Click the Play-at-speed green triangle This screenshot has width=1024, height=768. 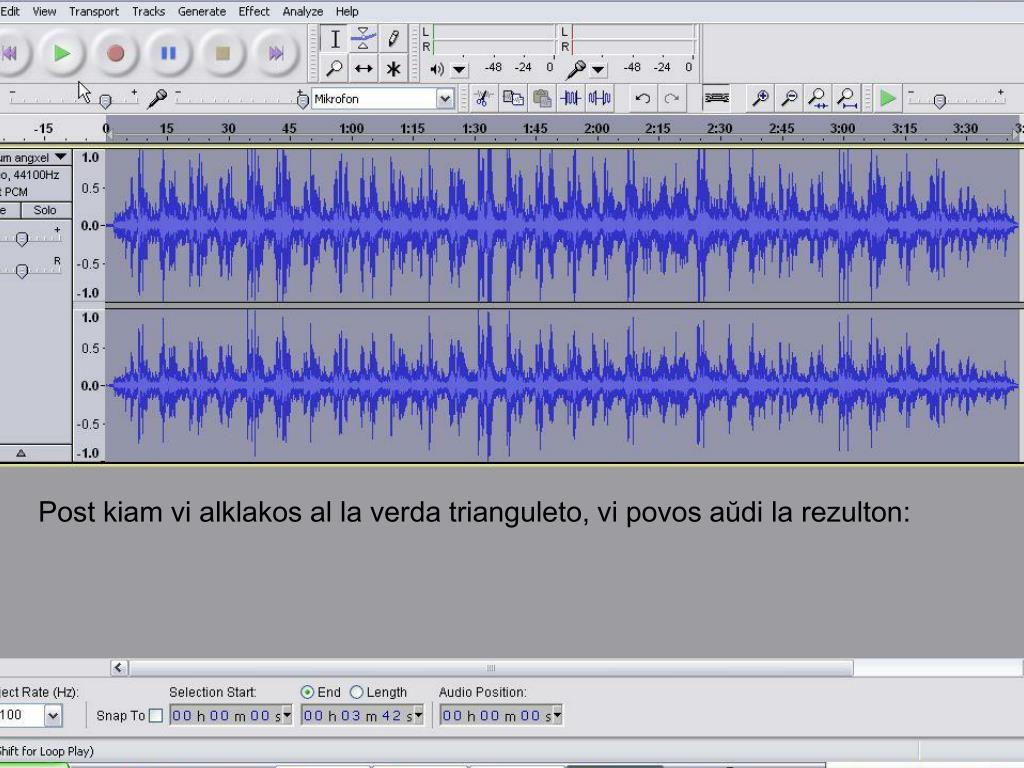point(888,99)
